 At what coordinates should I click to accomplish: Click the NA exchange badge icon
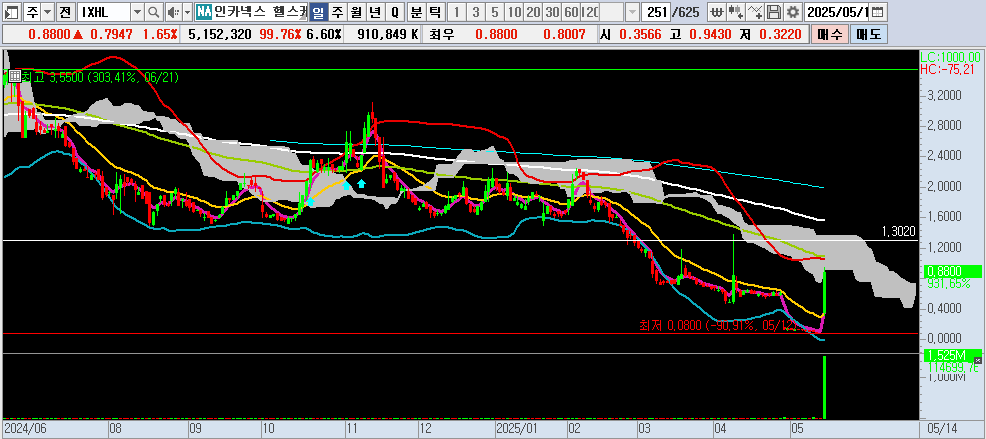[x=203, y=11]
